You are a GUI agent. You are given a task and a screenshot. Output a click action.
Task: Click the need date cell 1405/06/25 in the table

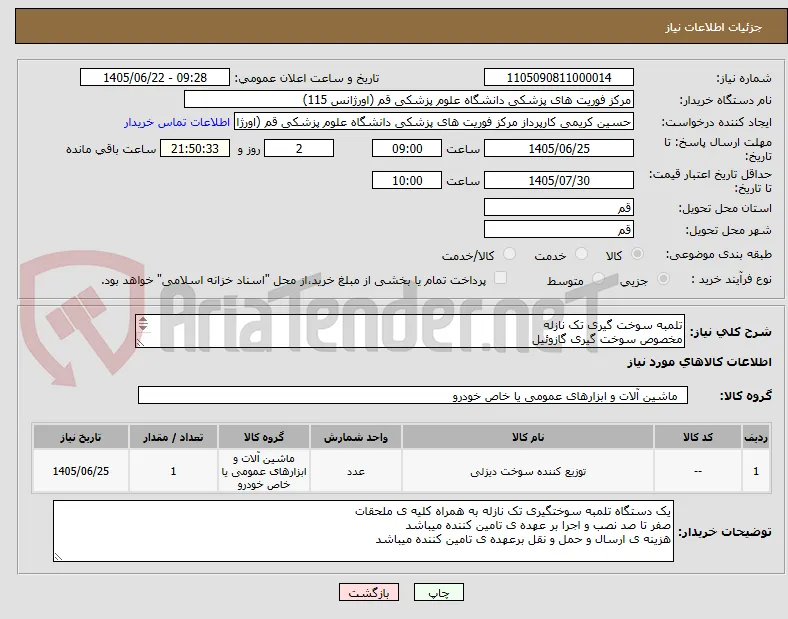[81, 471]
